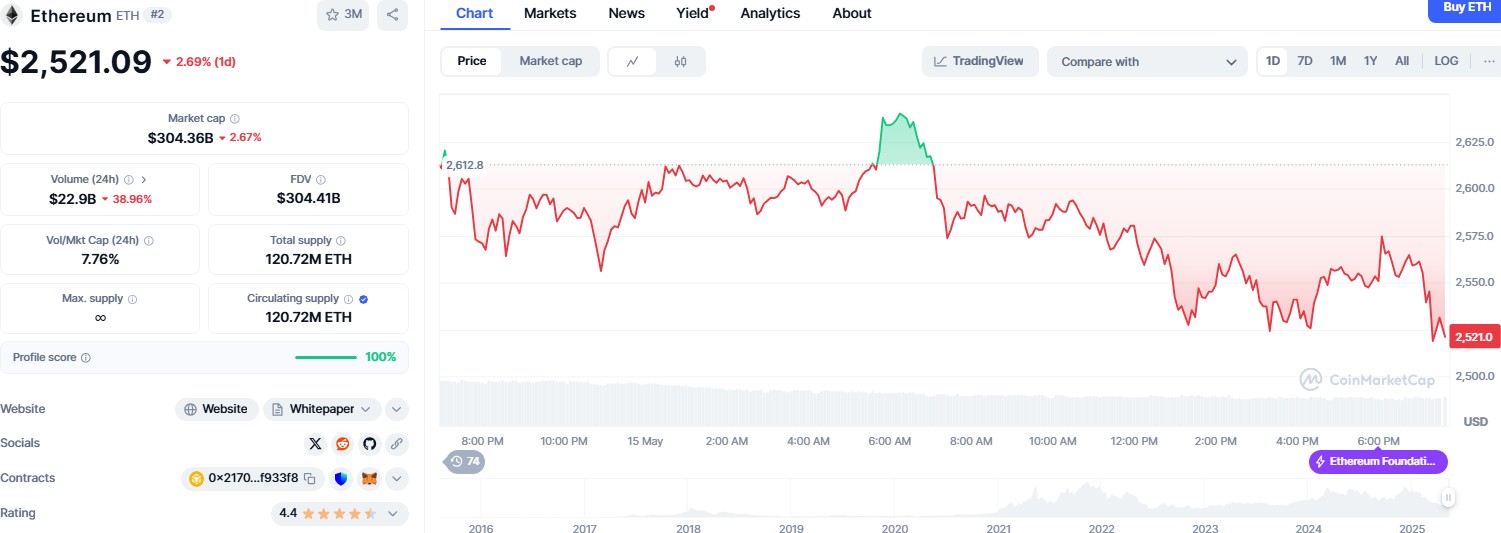Open the Compare with dropdown
This screenshot has width=1501, height=533.
[1147, 61]
